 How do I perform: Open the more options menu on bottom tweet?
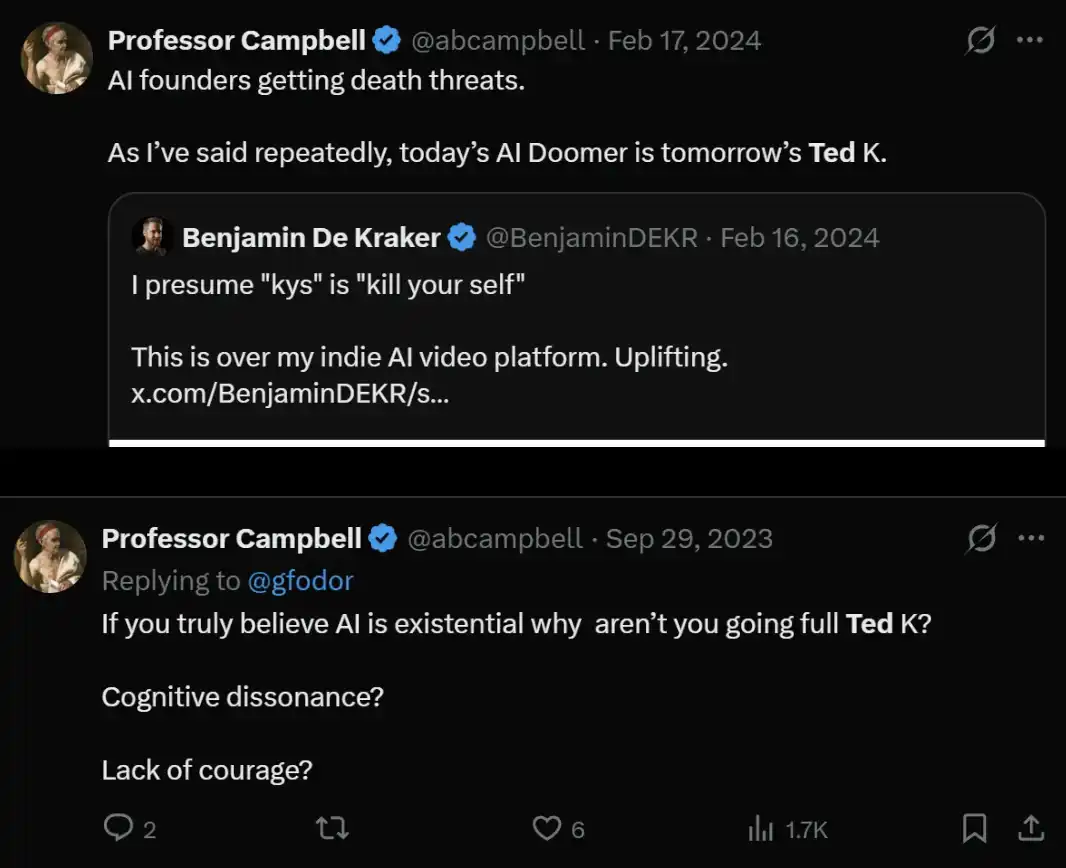1030,538
